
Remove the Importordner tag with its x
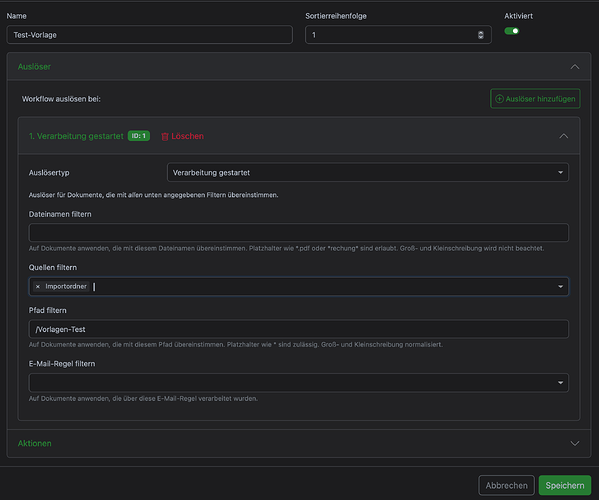pos(37,286)
